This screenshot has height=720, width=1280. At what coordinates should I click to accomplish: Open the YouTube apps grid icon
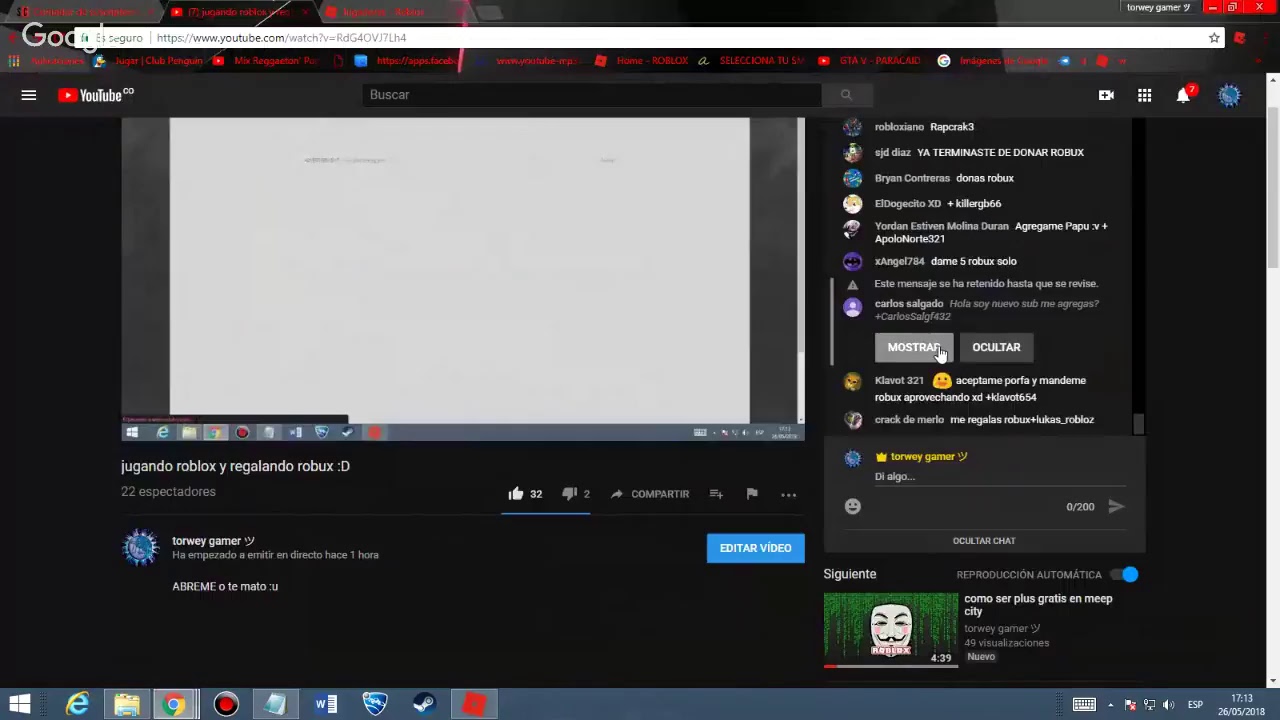point(1144,95)
